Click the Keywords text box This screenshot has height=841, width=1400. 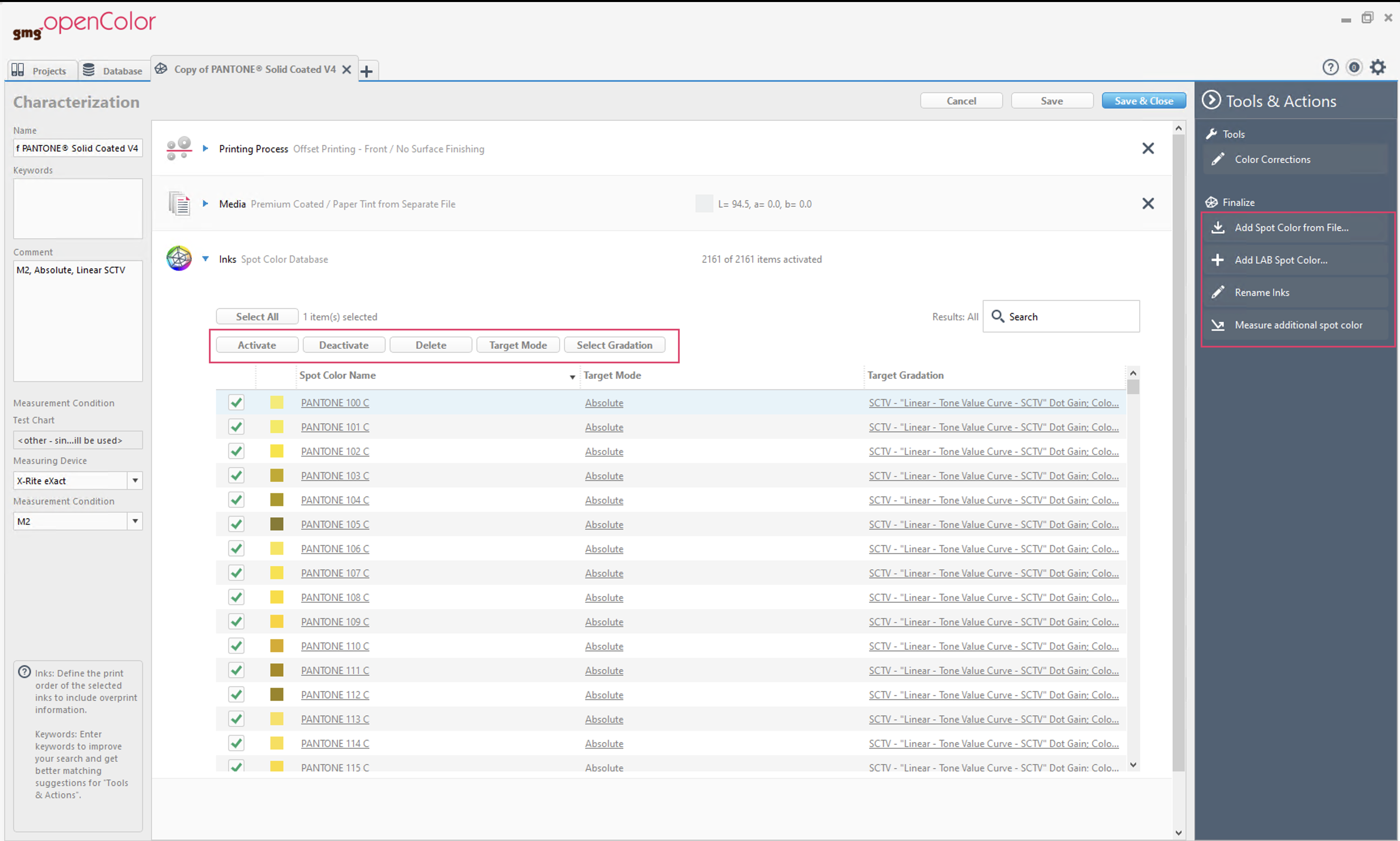pos(78,209)
